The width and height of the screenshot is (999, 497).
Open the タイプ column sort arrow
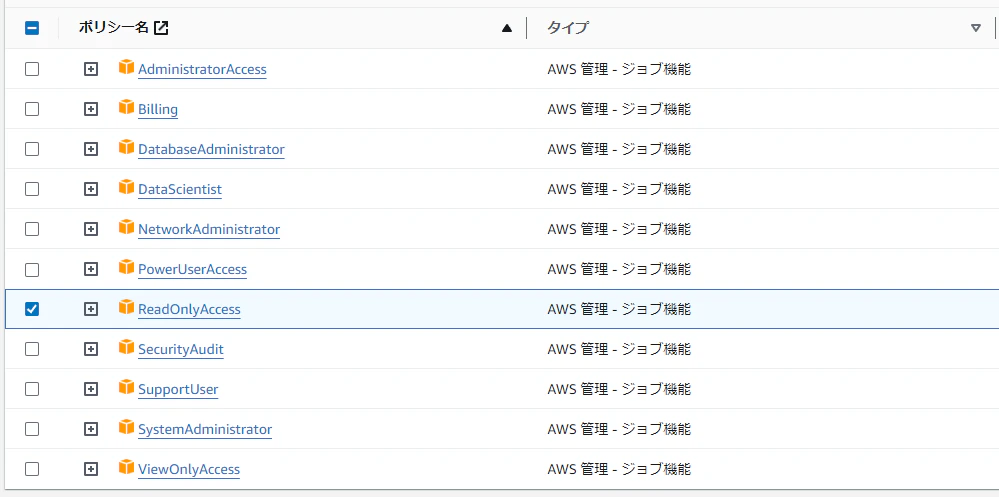pos(975,27)
